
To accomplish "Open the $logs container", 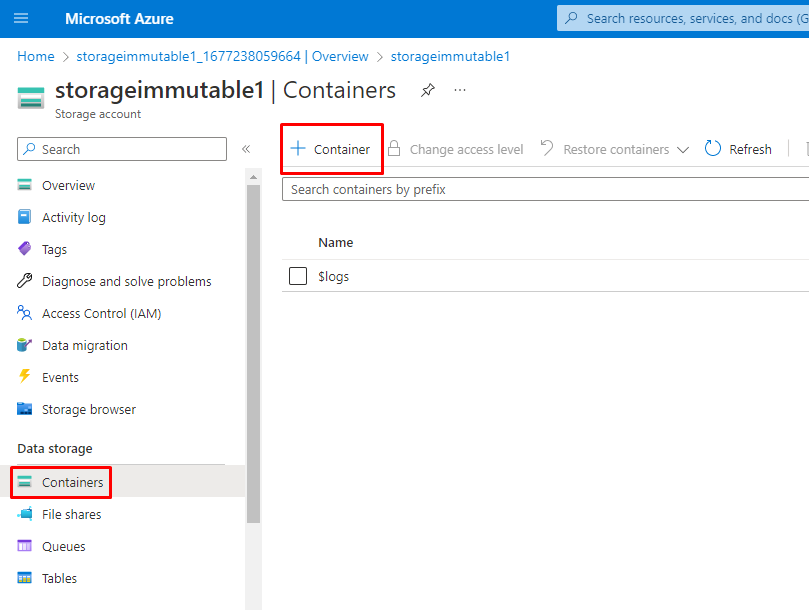I will [333, 277].
